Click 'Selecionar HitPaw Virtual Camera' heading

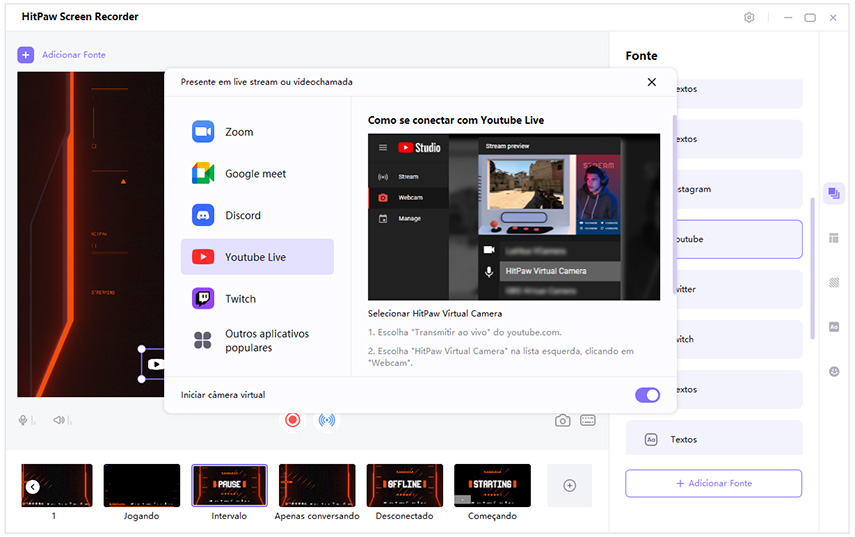click(x=435, y=313)
